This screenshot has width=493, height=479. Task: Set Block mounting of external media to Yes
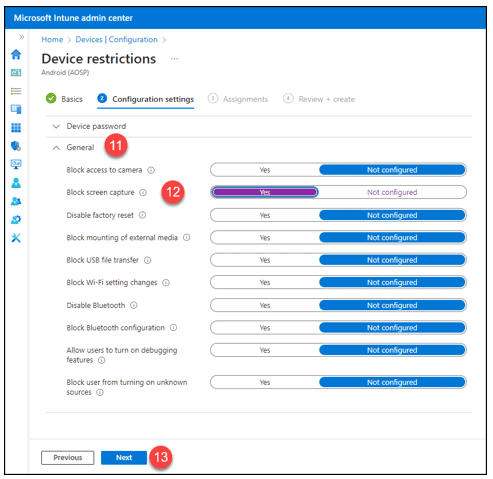(265, 238)
